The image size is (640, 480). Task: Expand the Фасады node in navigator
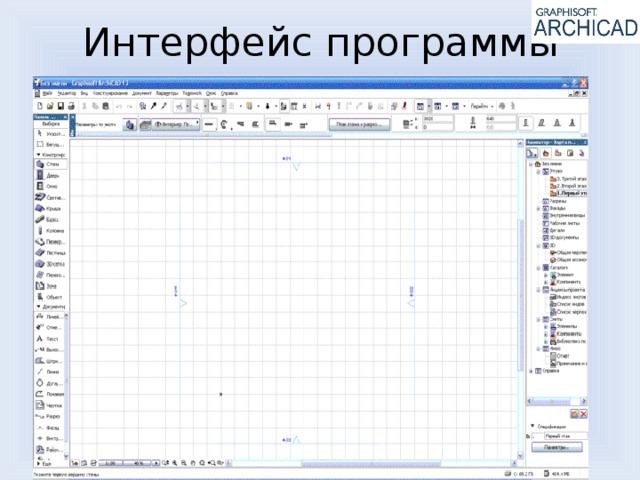pyautogui.click(x=538, y=209)
